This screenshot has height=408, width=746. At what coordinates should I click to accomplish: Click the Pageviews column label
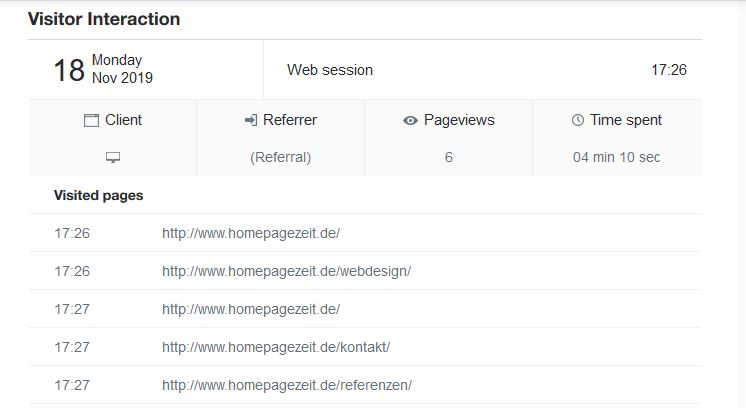pyautogui.click(x=459, y=120)
